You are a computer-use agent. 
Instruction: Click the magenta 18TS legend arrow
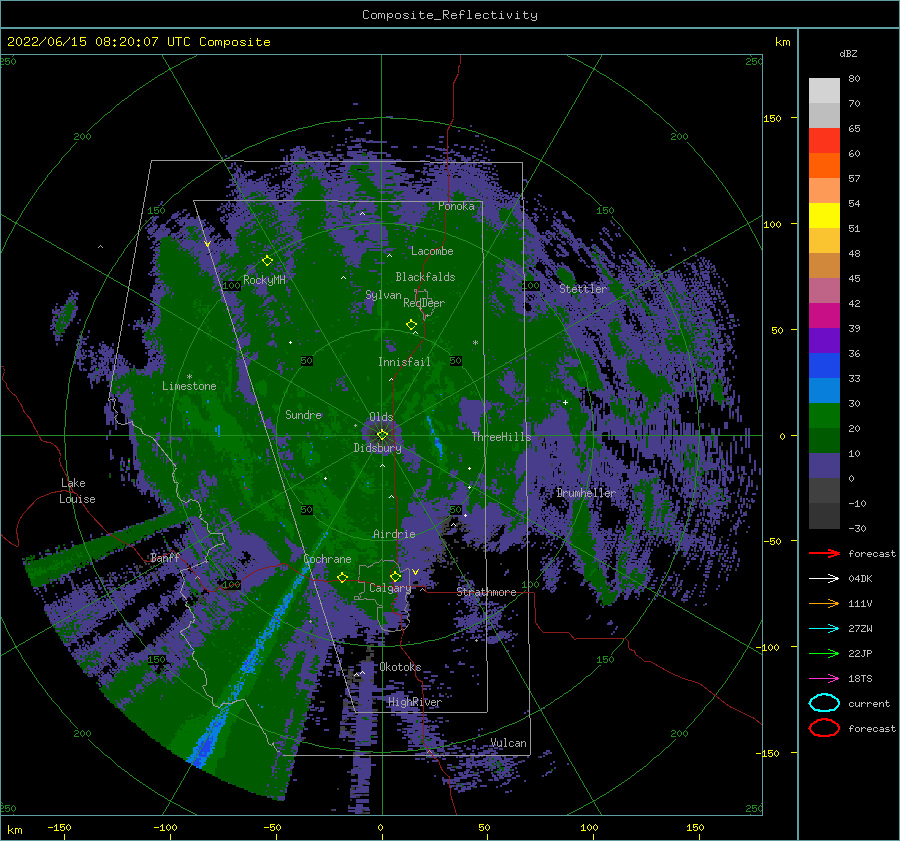coord(824,679)
